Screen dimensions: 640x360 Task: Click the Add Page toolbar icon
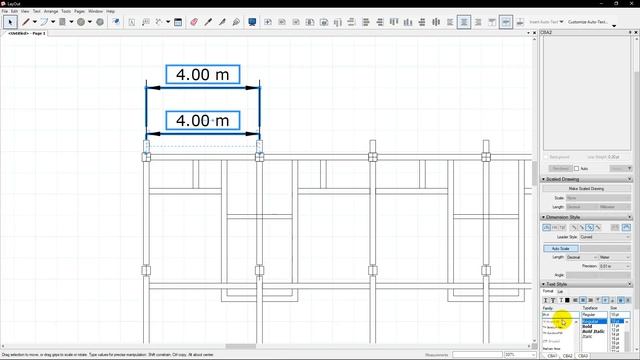pos(268,22)
